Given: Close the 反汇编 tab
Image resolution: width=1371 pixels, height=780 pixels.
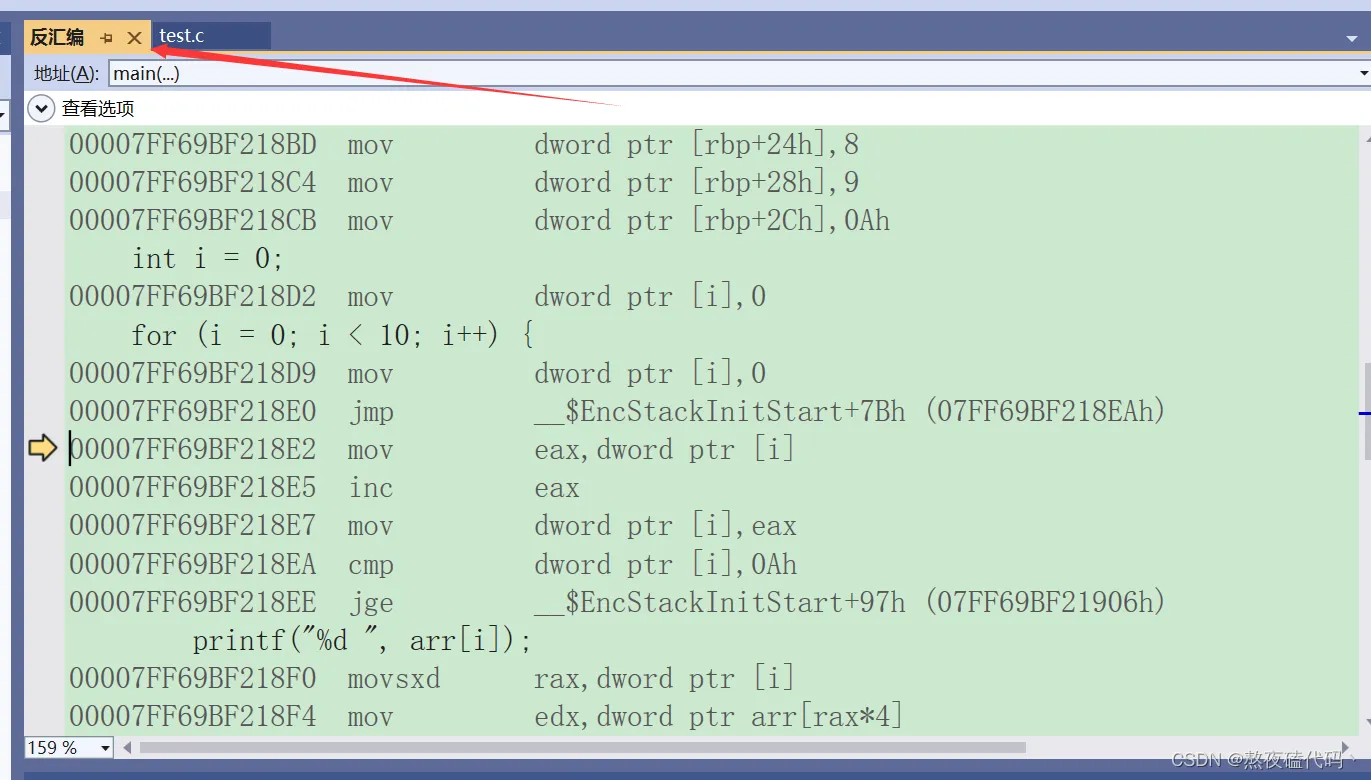Looking at the screenshot, I should click(x=134, y=38).
